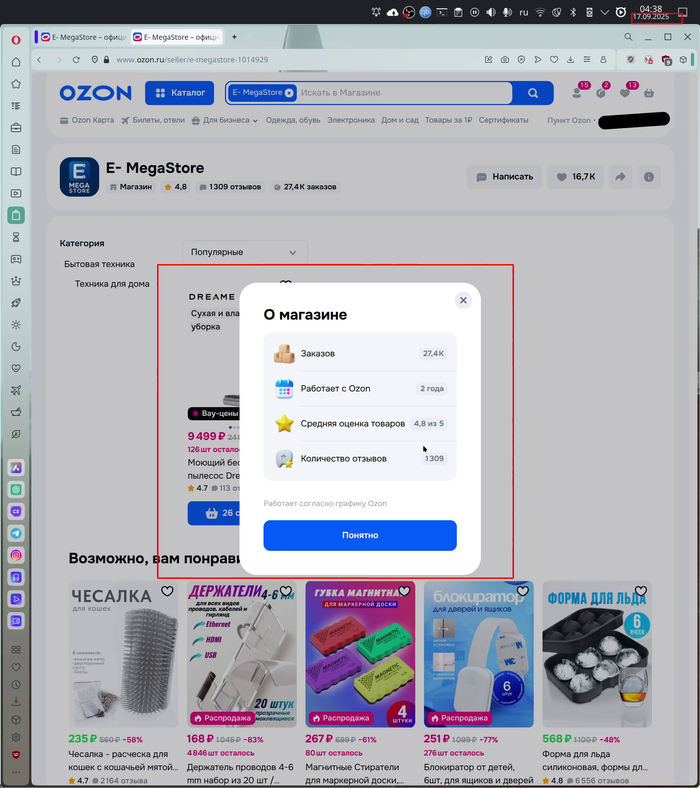Click the Работает с Ozon row
Viewport: 700px width, 788px height.
pyautogui.click(x=360, y=388)
